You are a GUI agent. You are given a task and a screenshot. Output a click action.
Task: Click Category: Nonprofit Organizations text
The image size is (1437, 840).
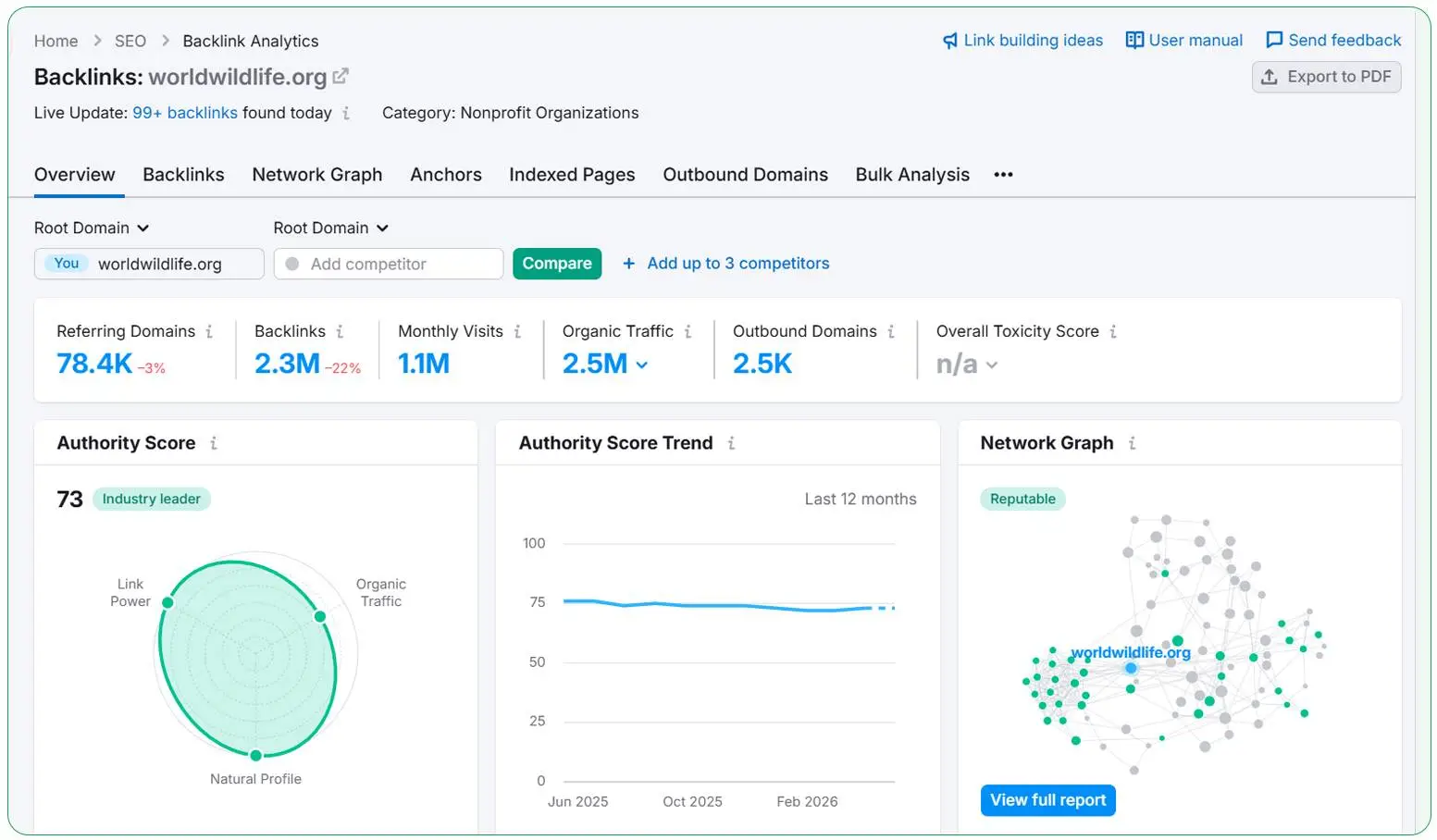510,113
